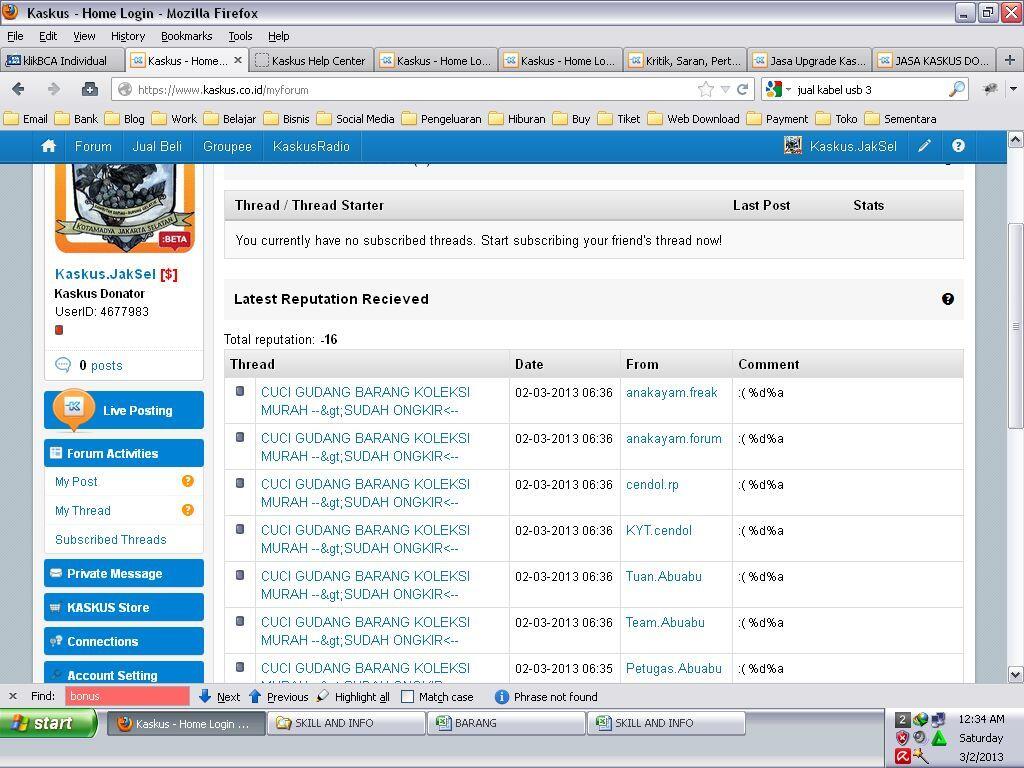
Task: Click the help icon beside Latest Reputation Recieved
Action: coord(947,299)
